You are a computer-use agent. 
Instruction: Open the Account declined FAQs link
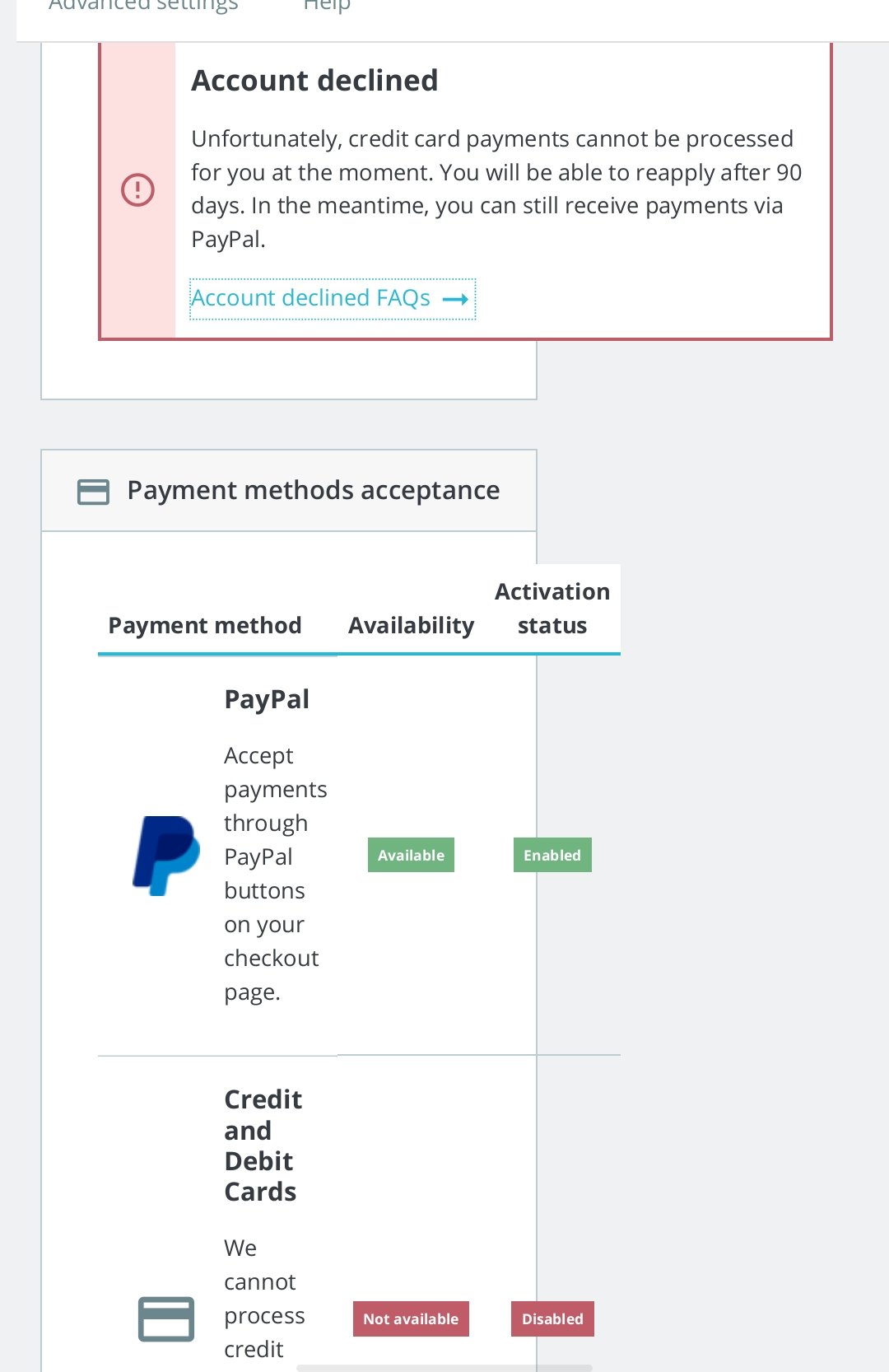click(311, 298)
